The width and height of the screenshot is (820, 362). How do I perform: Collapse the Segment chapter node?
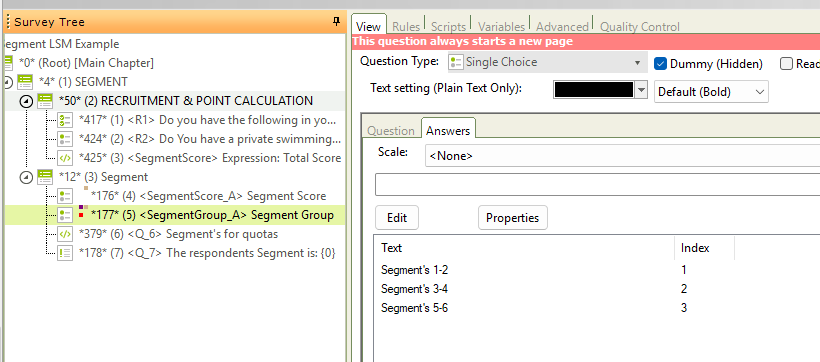(26, 177)
